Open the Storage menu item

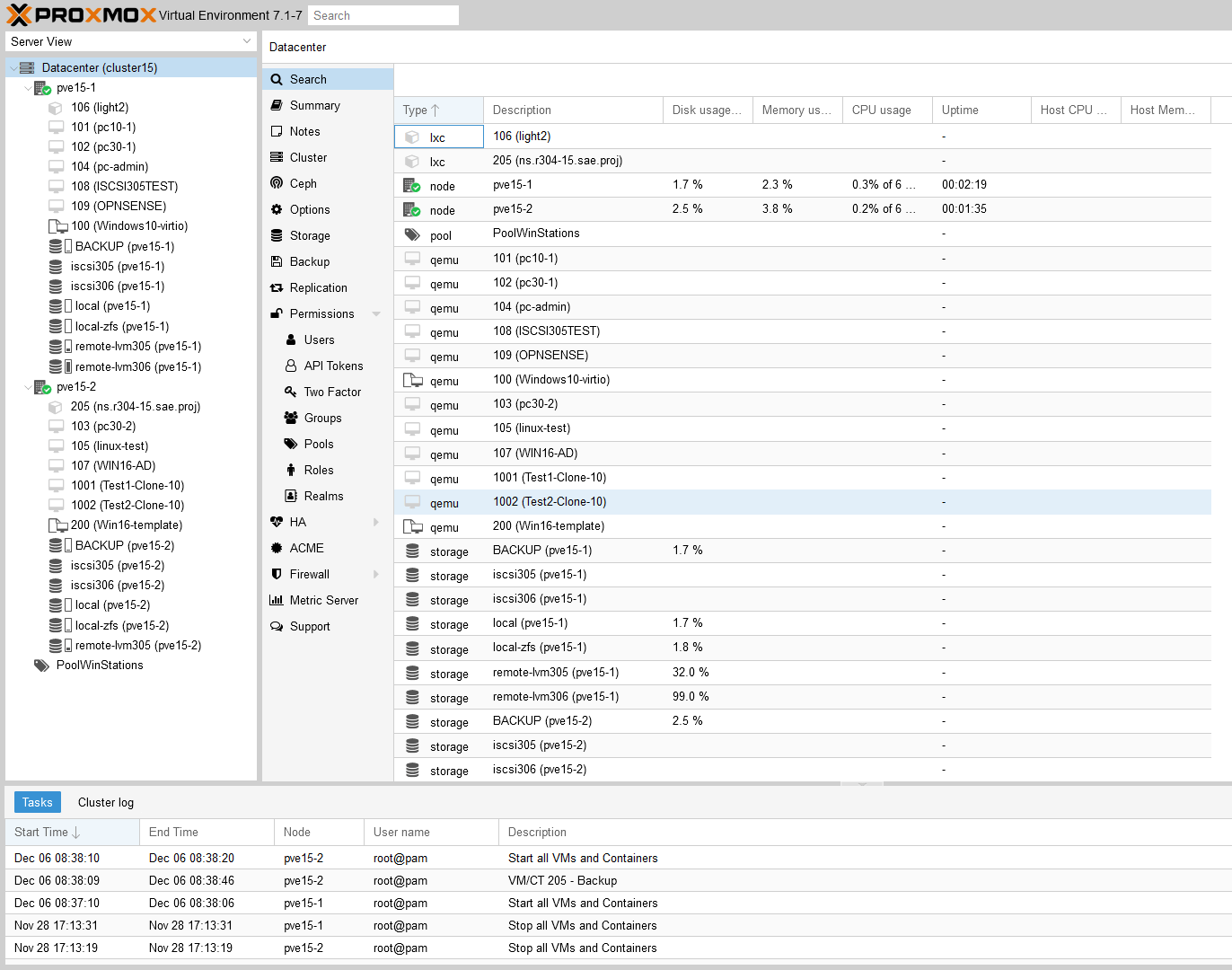[328, 235]
